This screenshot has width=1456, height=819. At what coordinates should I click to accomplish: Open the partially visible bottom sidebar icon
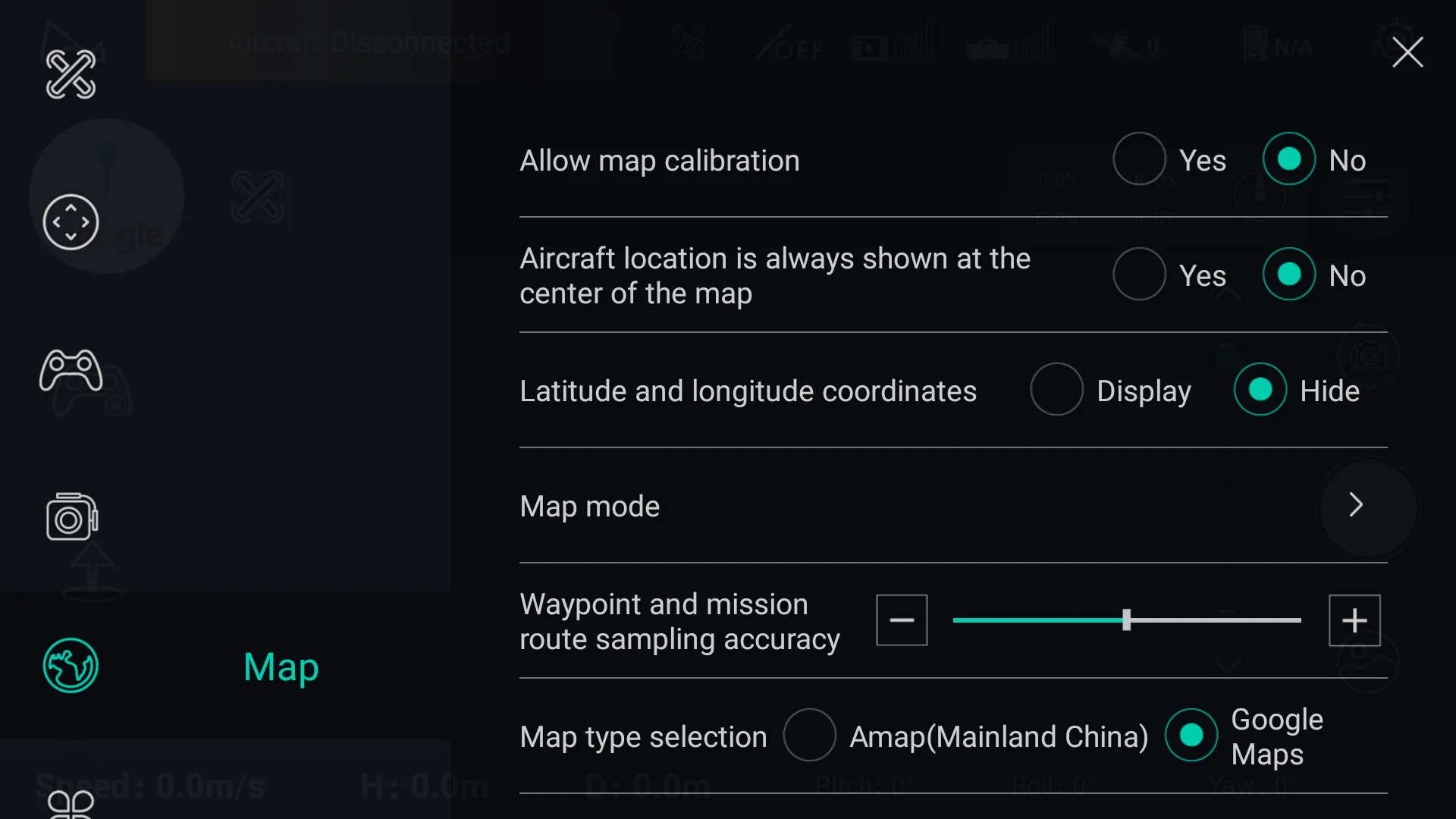pyautogui.click(x=71, y=804)
